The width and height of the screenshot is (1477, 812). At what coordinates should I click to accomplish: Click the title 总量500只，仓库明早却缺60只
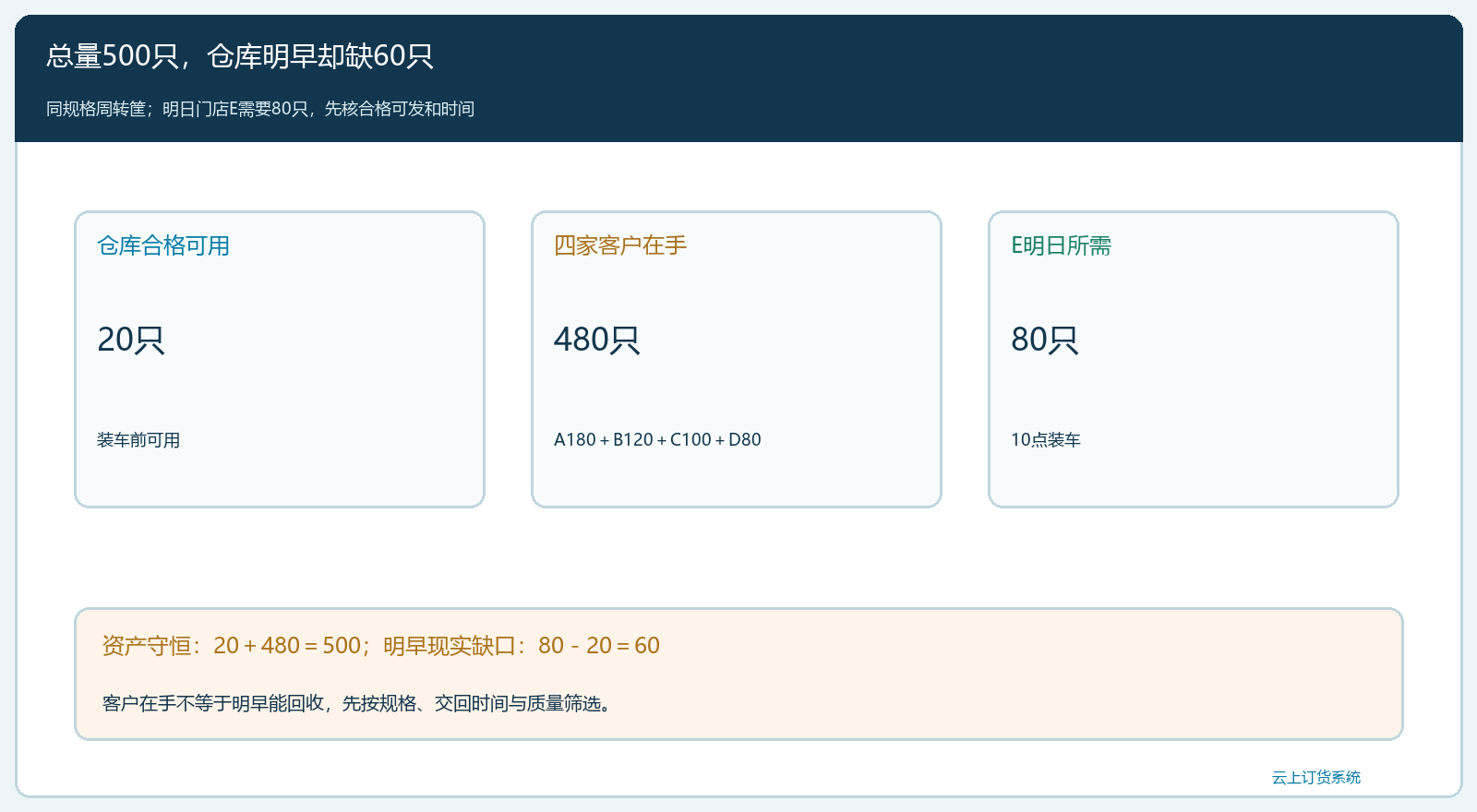click(240, 56)
